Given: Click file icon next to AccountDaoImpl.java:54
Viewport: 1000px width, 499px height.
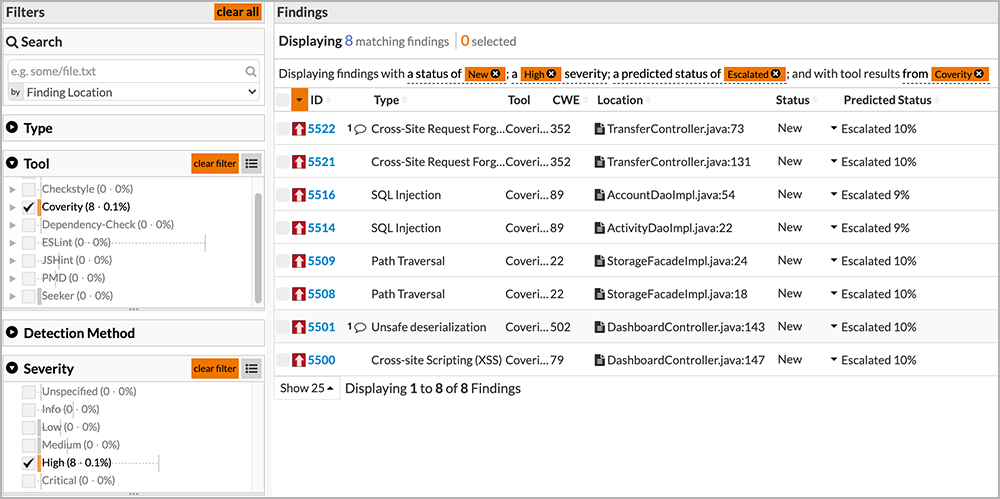Looking at the screenshot, I should 599,195.
